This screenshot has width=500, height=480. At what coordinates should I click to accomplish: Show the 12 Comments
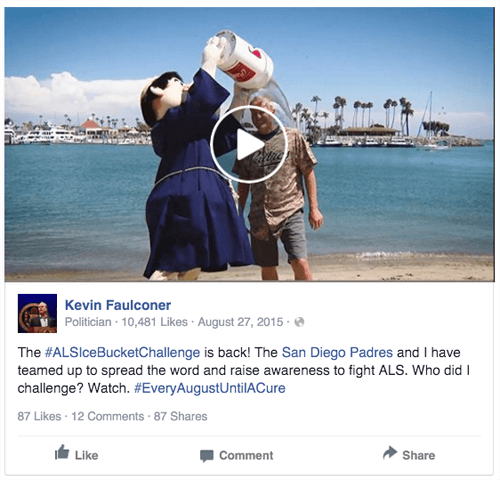[108, 416]
